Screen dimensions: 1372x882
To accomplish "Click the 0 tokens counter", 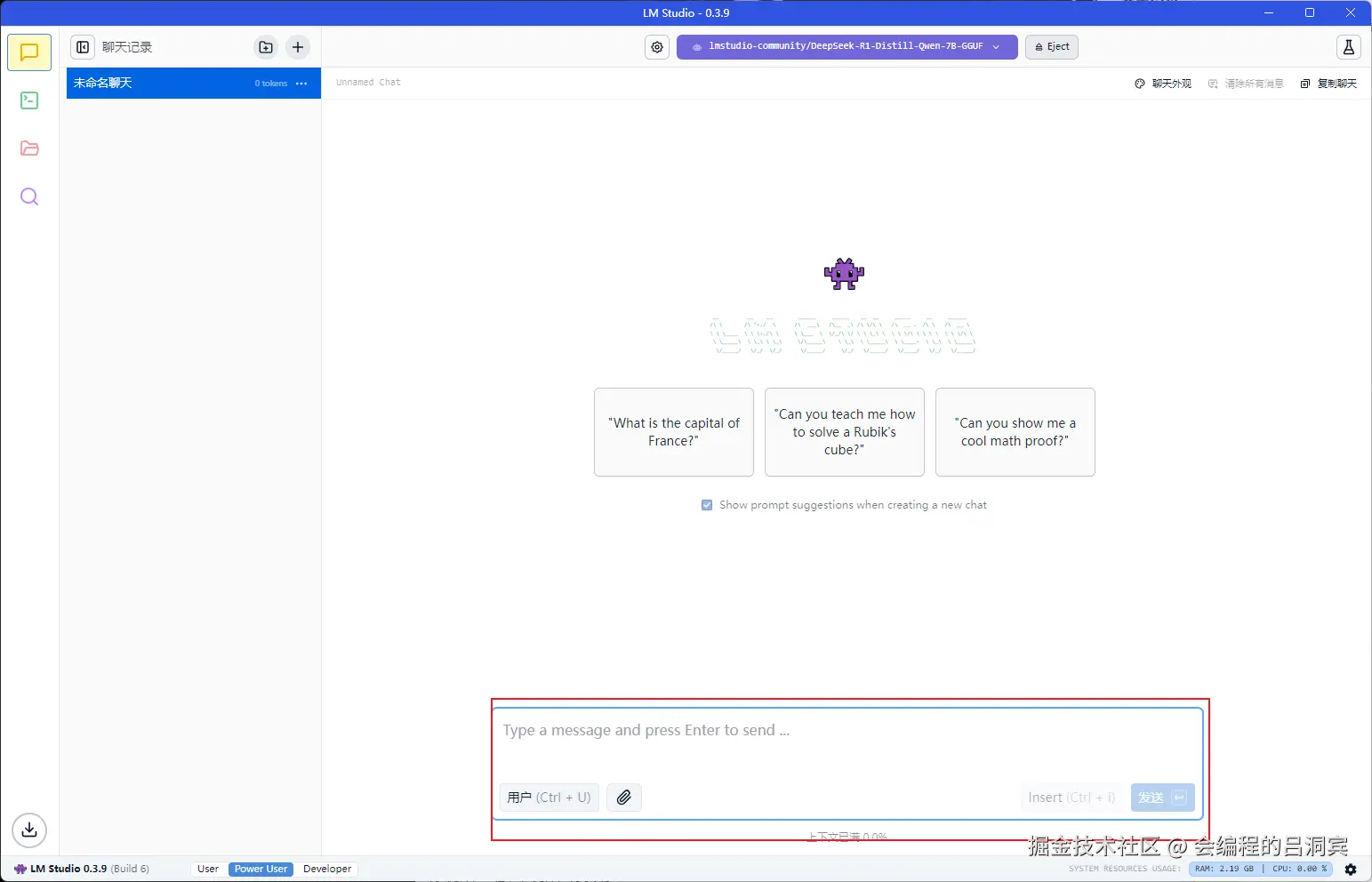I will click(271, 84).
